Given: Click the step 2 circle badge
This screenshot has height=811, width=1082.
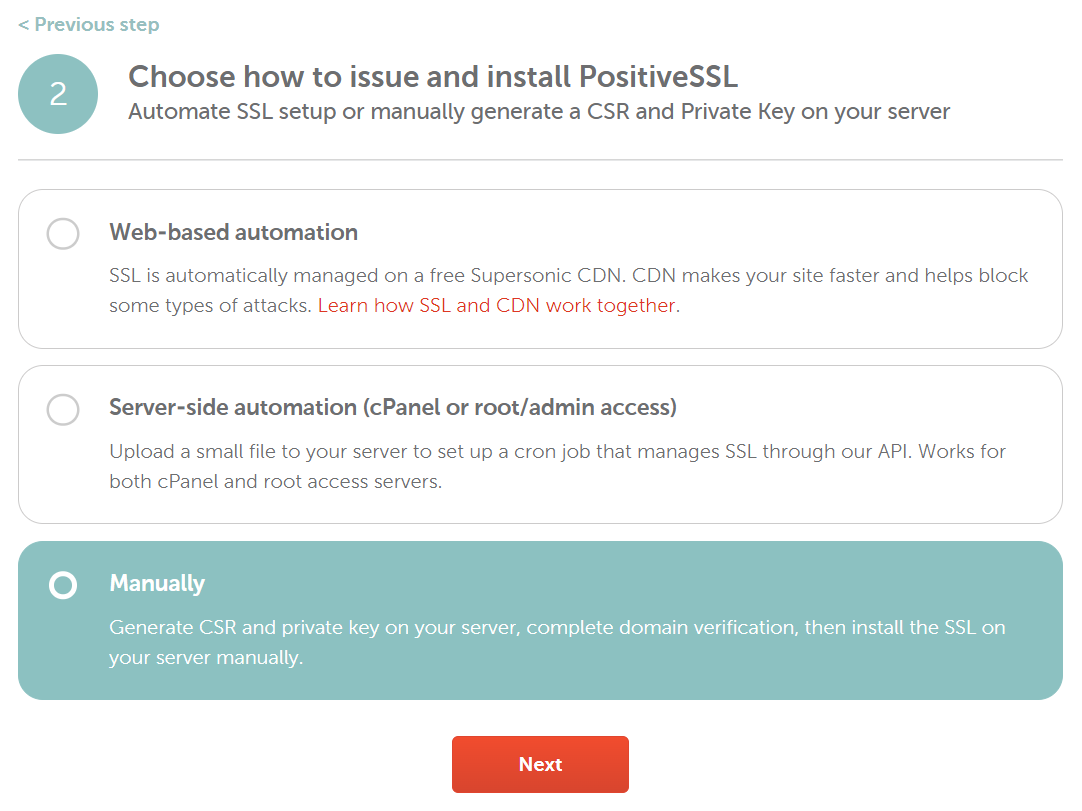Looking at the screenshot, I should 58,94.
